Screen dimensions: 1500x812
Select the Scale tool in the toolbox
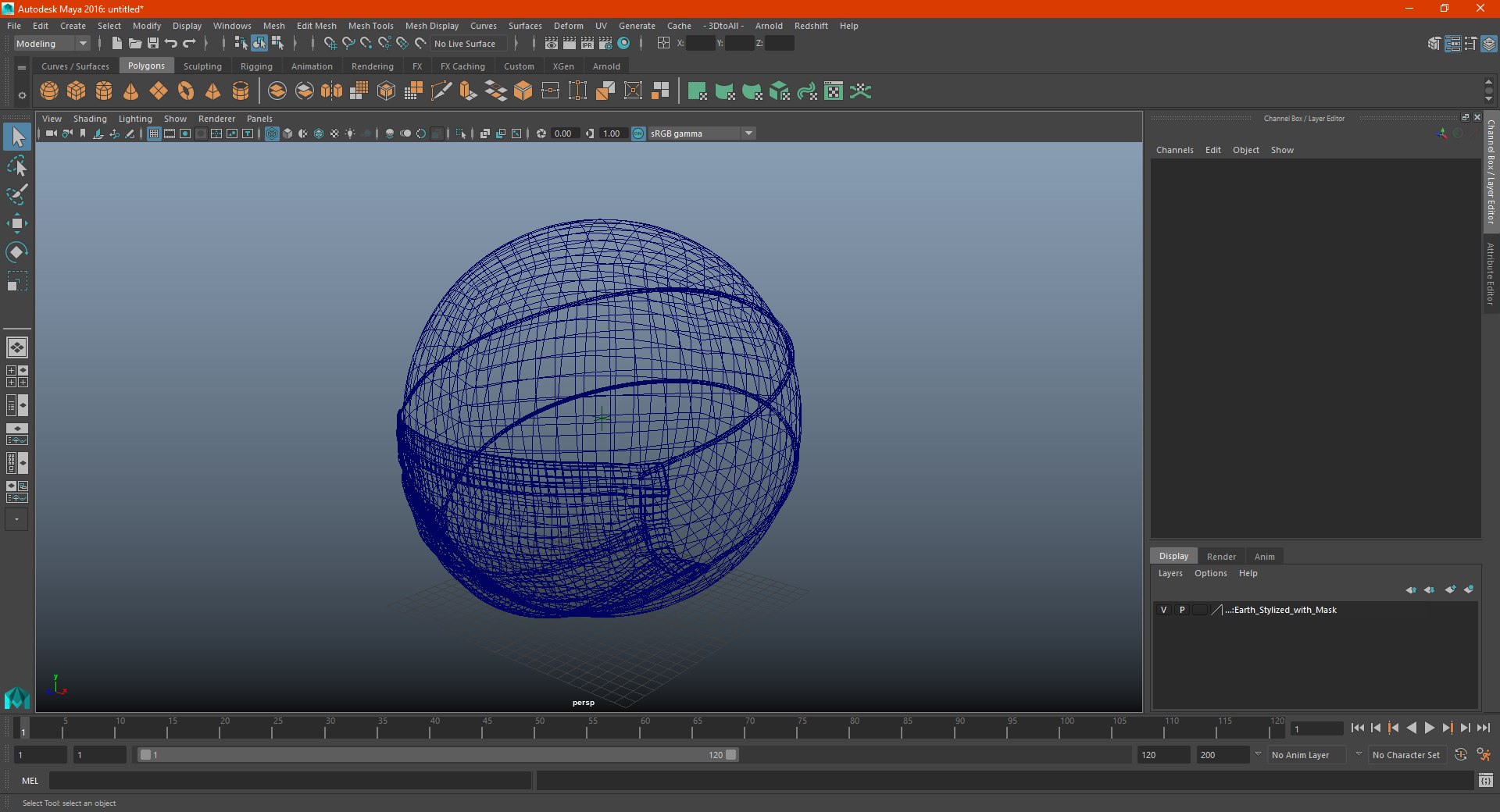pyautogui.click(x=16, y=281)
